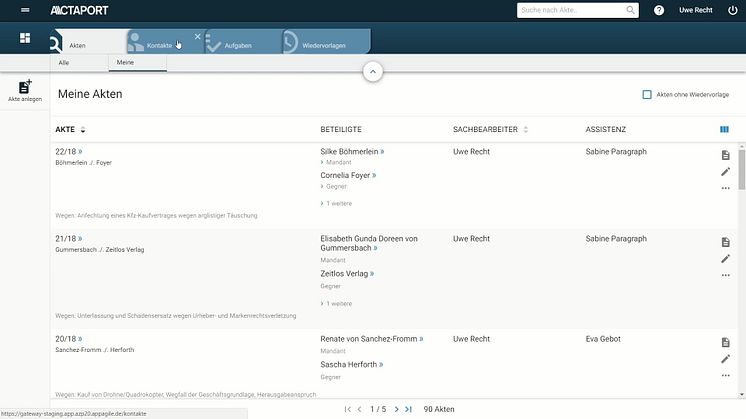Viewport: 746px width, 419px height.
Task: Select the Meine sub-tab
Action: pyautogui.click(x=137, y=63)
